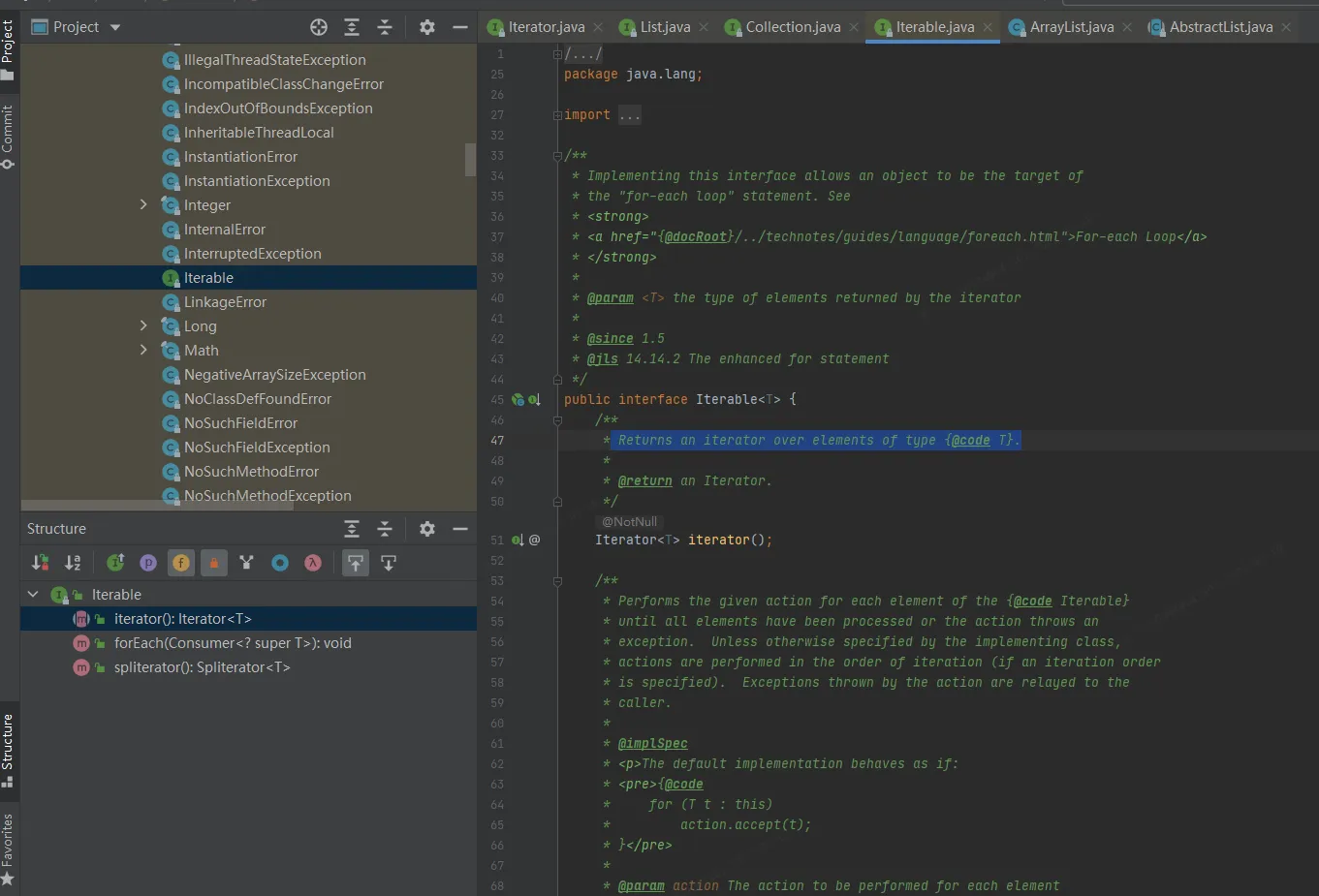Collapse the Iterable node in Structure tree
The image size is (1319, 896).
coord(33,594)
